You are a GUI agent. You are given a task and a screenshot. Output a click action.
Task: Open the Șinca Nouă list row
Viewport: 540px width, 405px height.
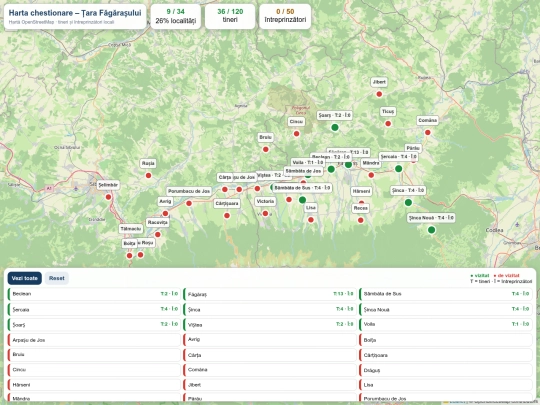pyautogui.click(x=446, y=309)
